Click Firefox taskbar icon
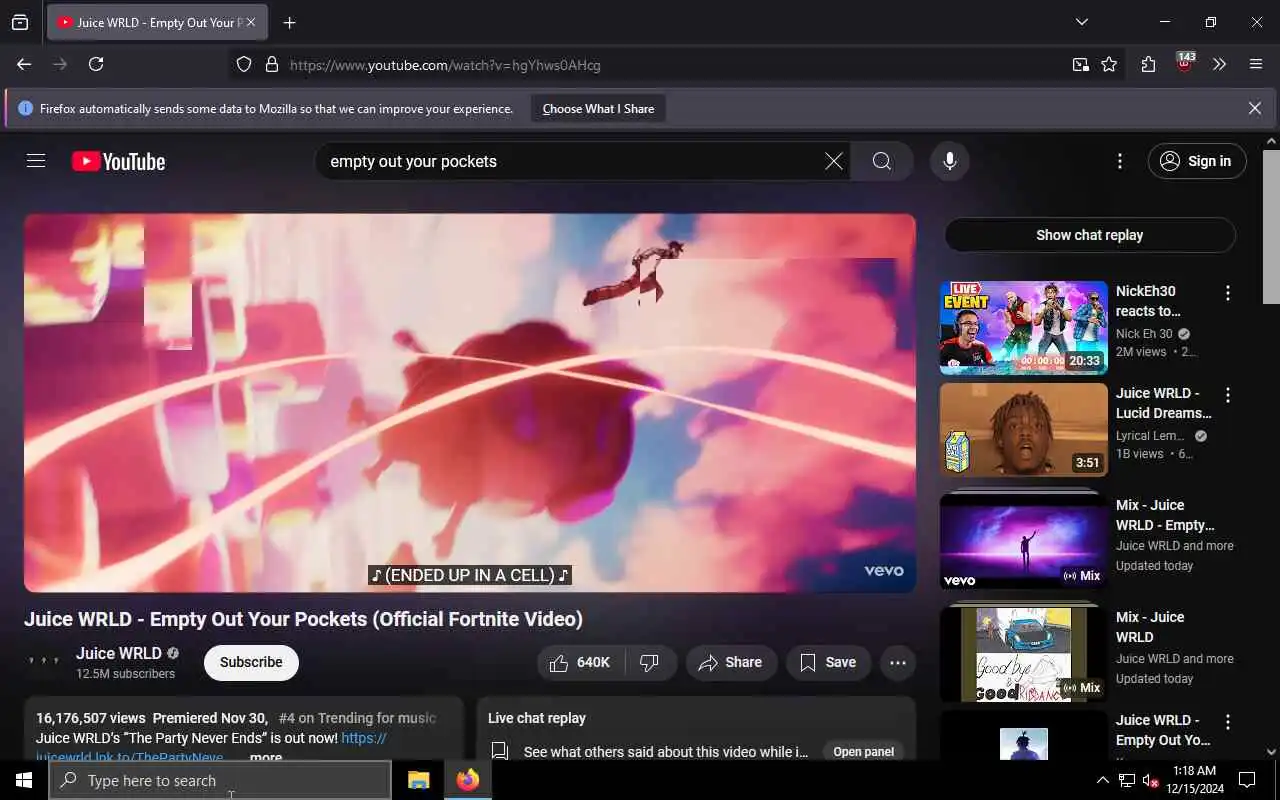Viewport: 1280px width, 800px height. click(x=467, y=780)
